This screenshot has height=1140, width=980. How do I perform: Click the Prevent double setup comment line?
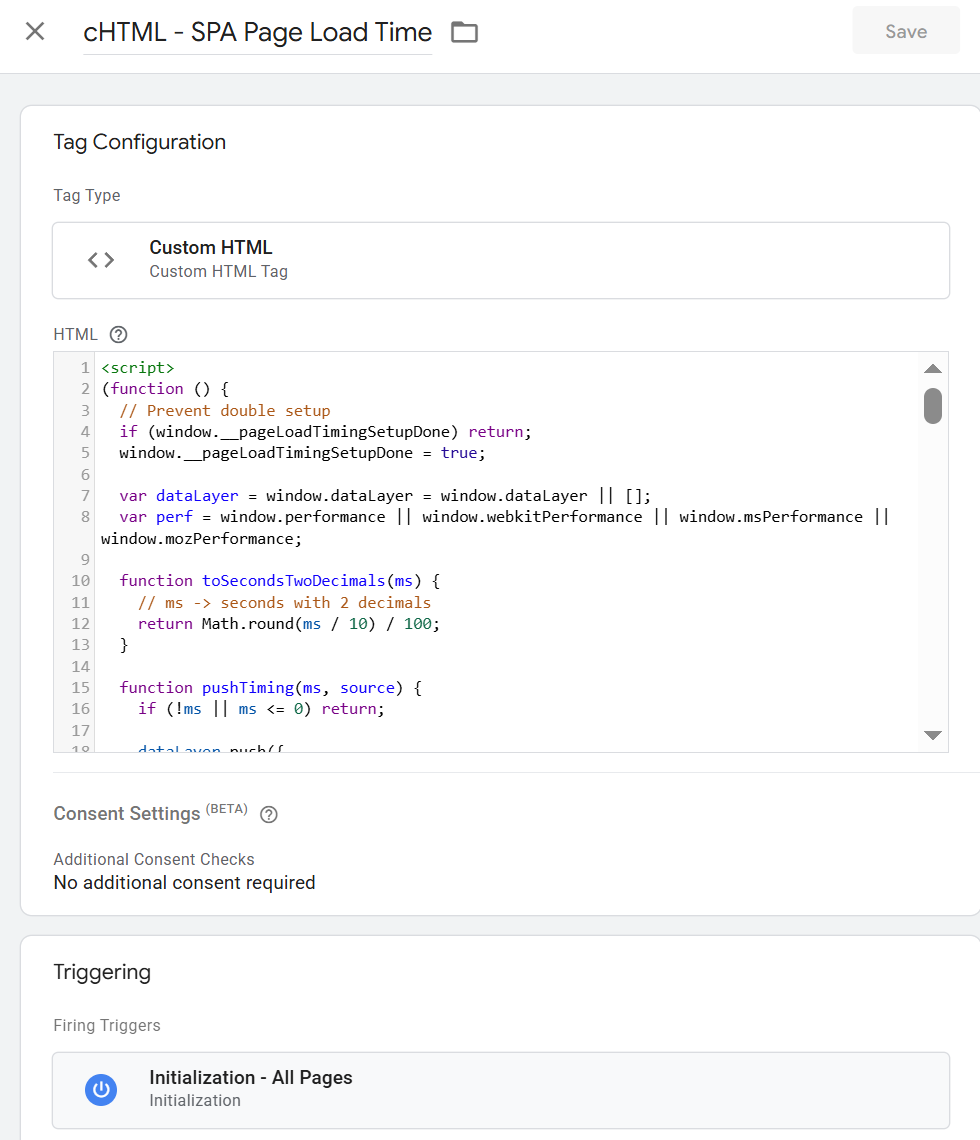(225, 411)
